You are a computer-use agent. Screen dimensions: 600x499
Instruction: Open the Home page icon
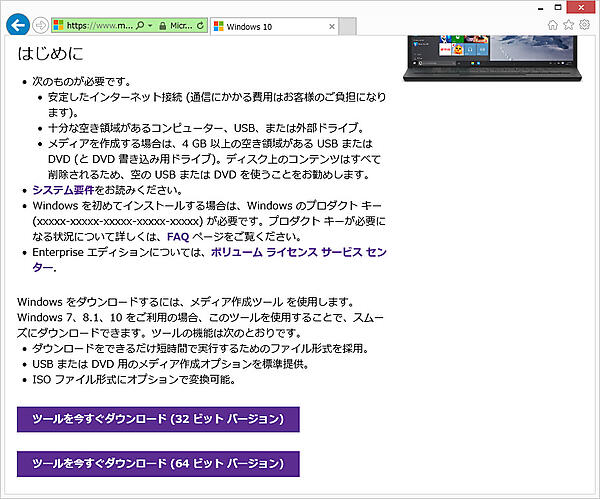pos(553,25)
